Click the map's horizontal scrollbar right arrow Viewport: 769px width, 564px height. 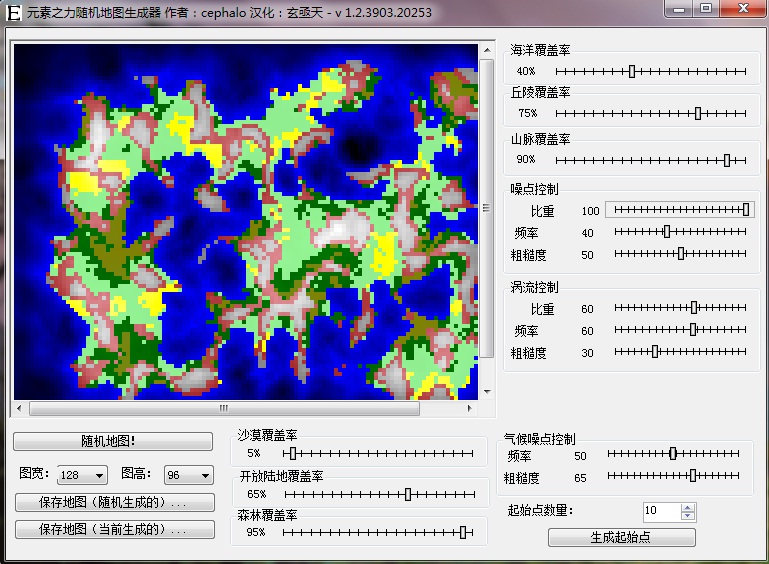(x=470, y=408)
